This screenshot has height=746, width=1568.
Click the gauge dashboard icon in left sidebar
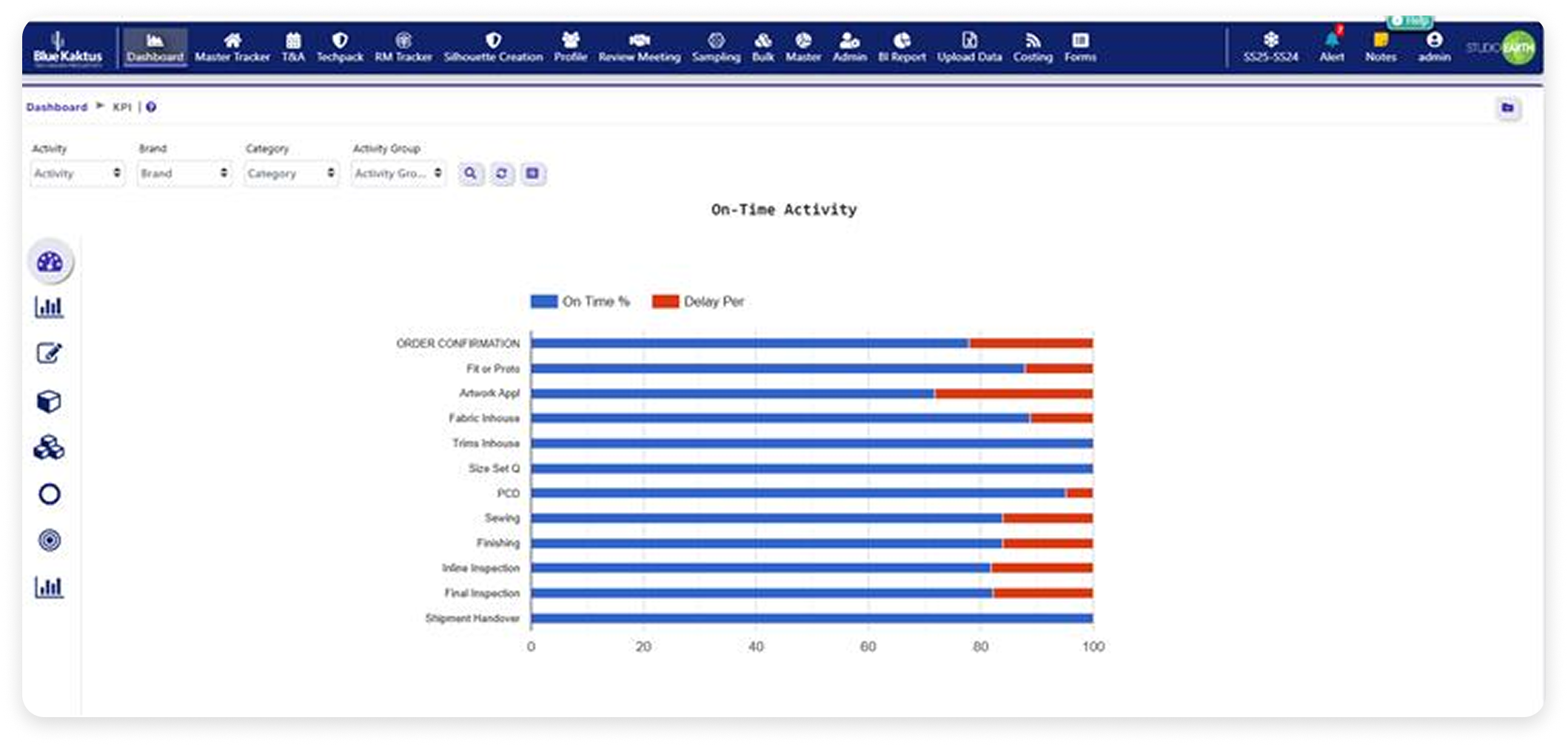pyautogui.click(x=50, y=262)
